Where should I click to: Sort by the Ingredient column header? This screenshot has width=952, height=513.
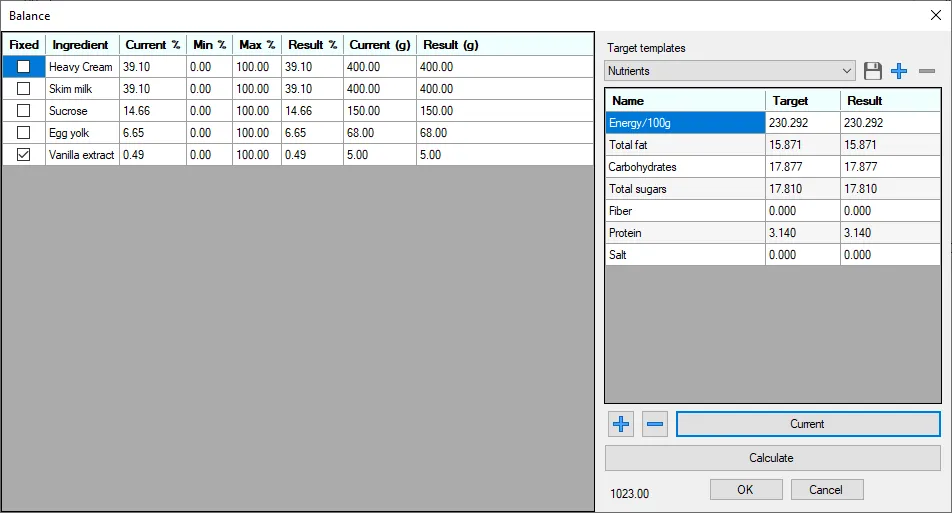tap(82, 44)
